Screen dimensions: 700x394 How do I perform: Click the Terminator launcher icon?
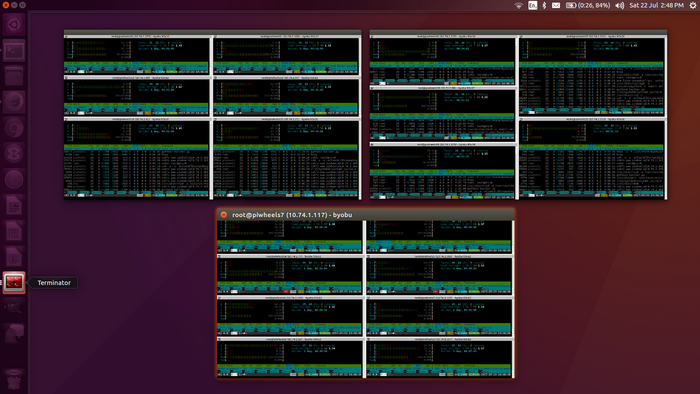[14, 282]
